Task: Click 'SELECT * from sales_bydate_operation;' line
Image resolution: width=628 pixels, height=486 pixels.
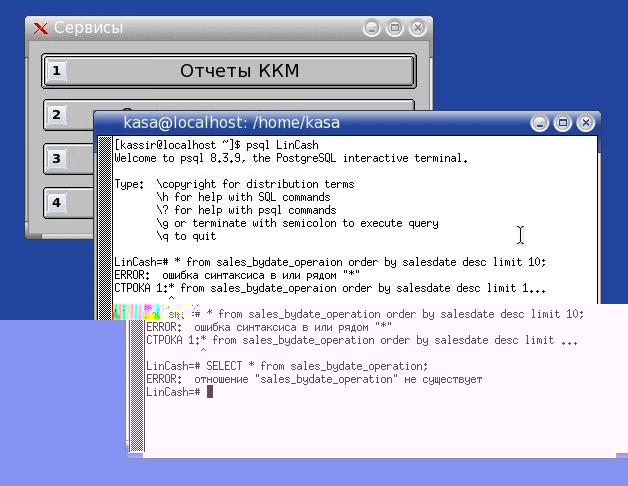Action: tap(287, 366)
